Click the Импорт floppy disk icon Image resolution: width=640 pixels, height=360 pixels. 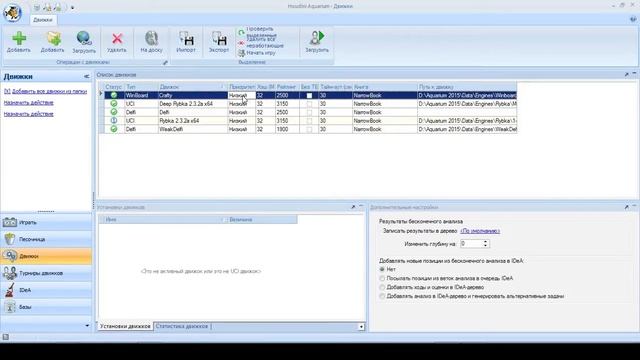(186, 38)
